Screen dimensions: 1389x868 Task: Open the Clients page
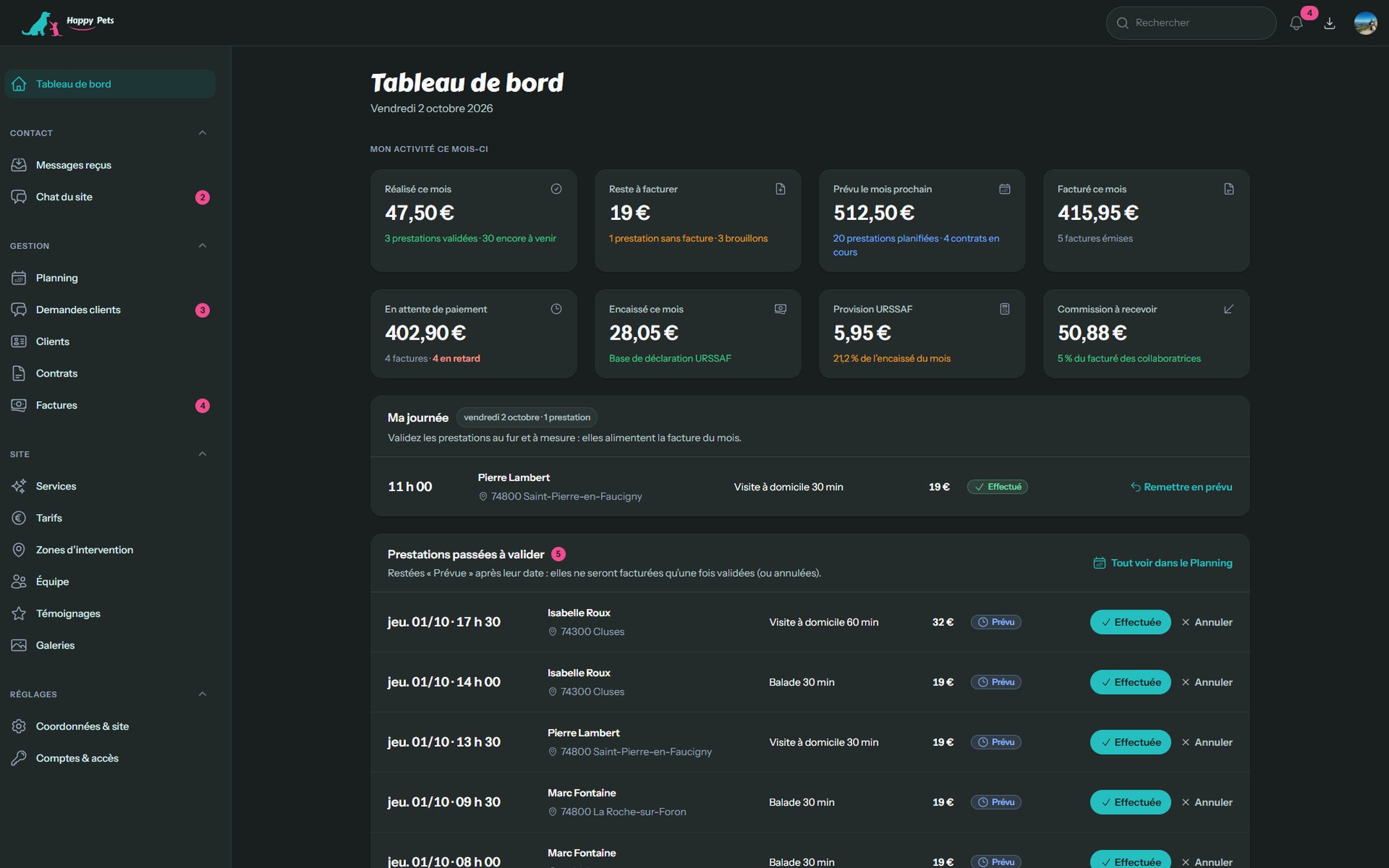click(x=110, y=341)
